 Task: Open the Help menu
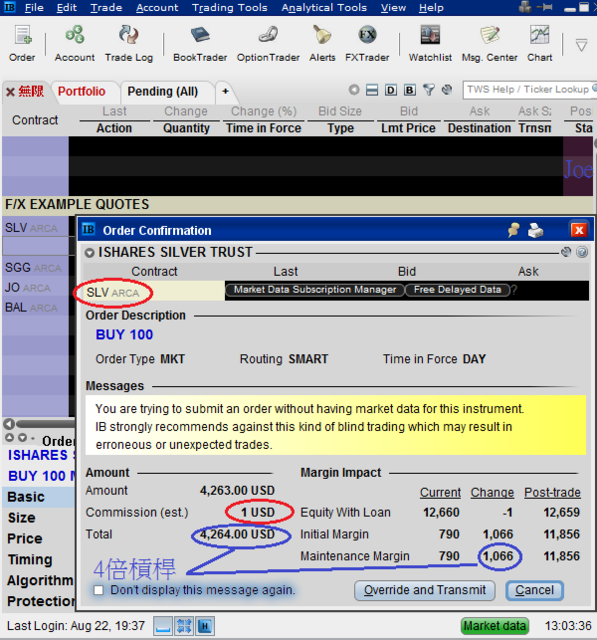(431, 8)
